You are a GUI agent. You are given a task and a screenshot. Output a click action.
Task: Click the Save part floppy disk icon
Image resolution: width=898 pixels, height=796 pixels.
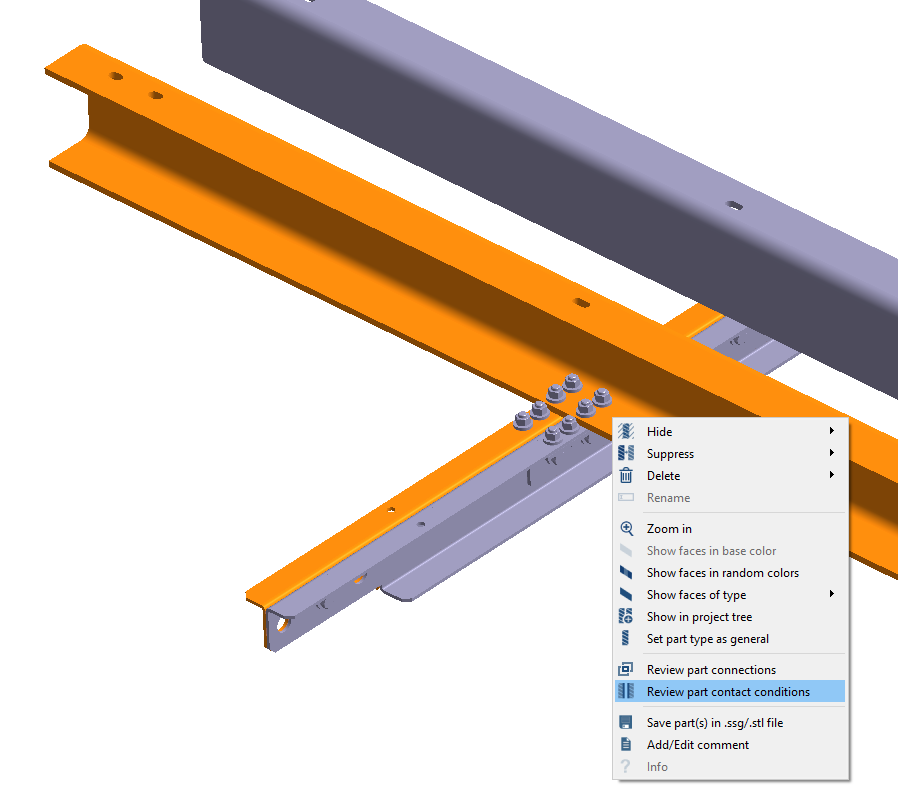click(x=626, y=722)
